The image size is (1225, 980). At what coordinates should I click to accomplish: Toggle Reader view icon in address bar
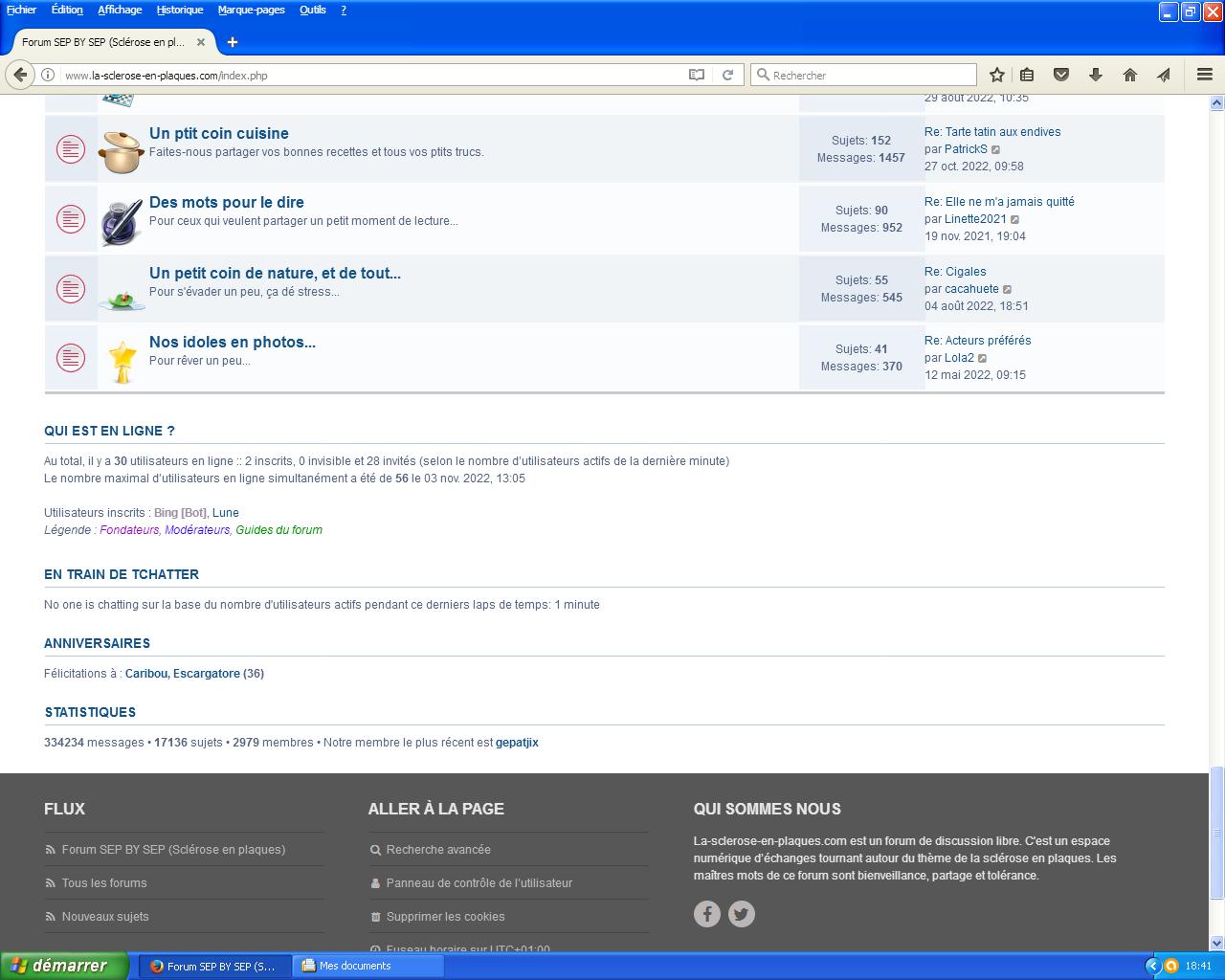(697, 75)
